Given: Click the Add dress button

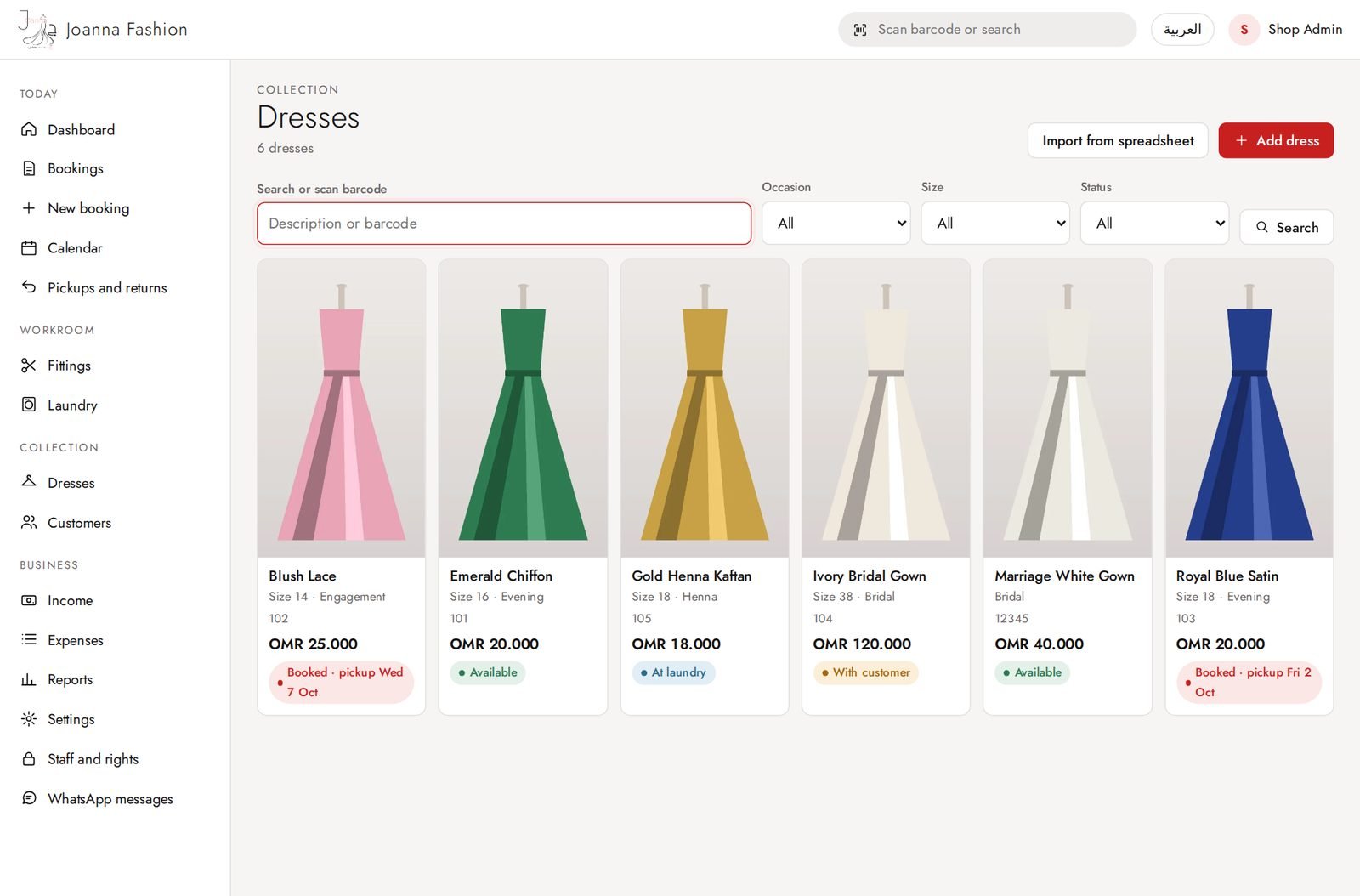Looking at the screenshot, I should (x=1276, y=140).
